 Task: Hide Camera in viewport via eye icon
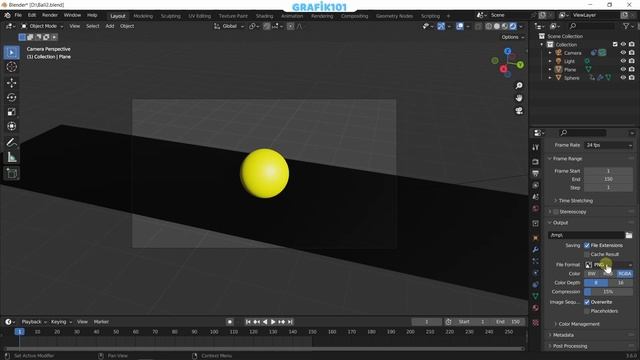623,53
